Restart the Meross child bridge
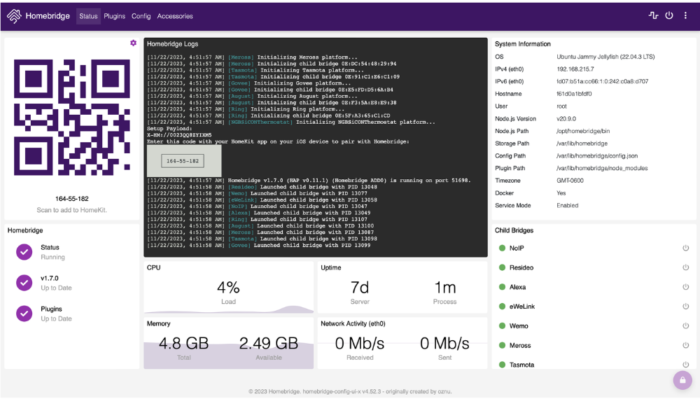Screen dimensions: 700x420 (x=686, y=345)
